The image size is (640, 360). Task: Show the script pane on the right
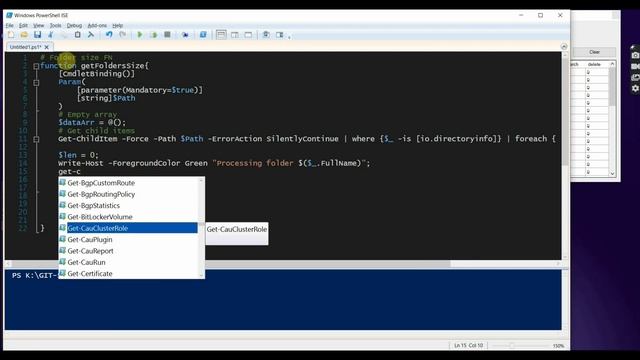tap(235, 35)
